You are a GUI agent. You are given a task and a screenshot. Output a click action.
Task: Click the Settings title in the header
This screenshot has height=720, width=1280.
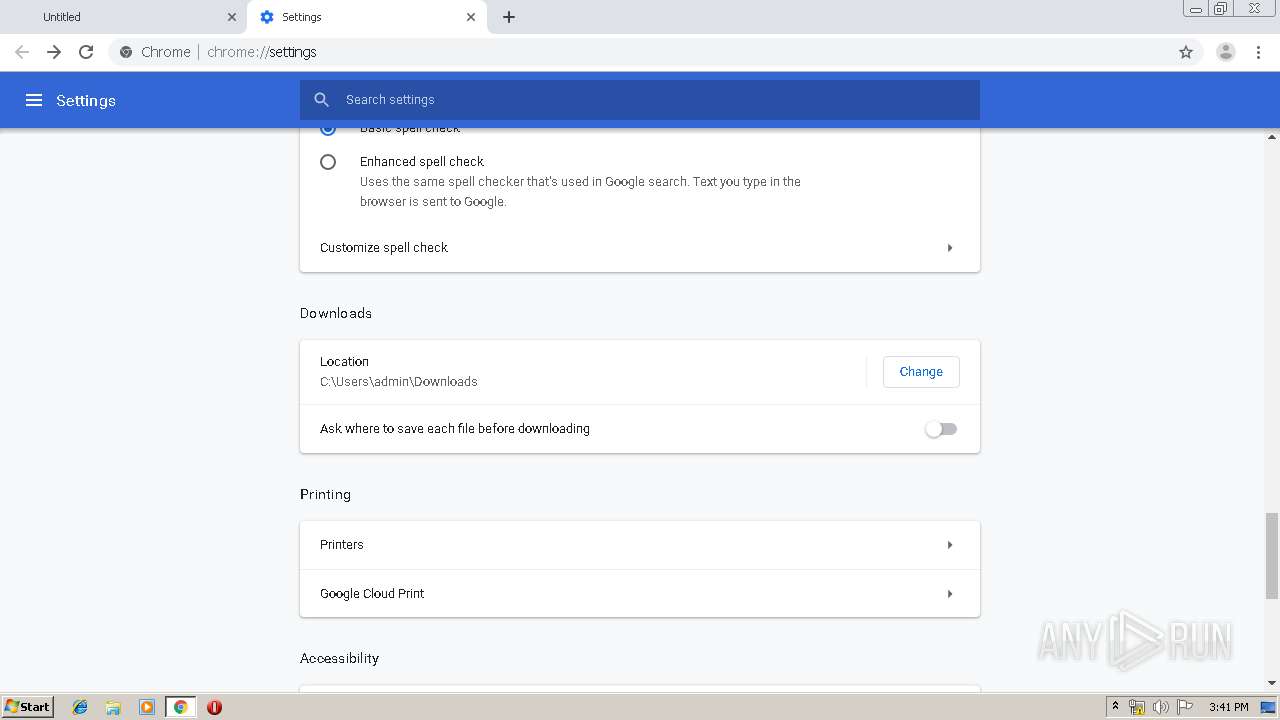86,100
